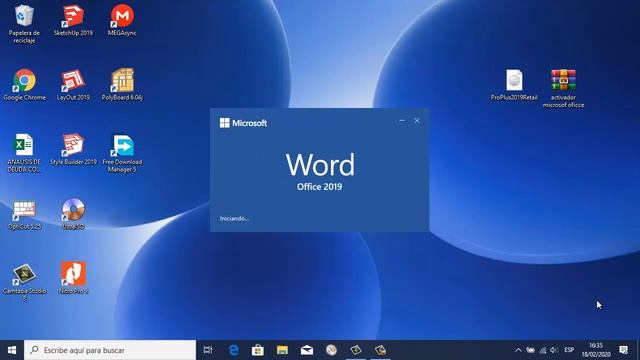This screenshot has width=640, height=360.
Task: Select the Opticut desktop shortcut with the keyboard icon
Action: (x=24, y=214)
